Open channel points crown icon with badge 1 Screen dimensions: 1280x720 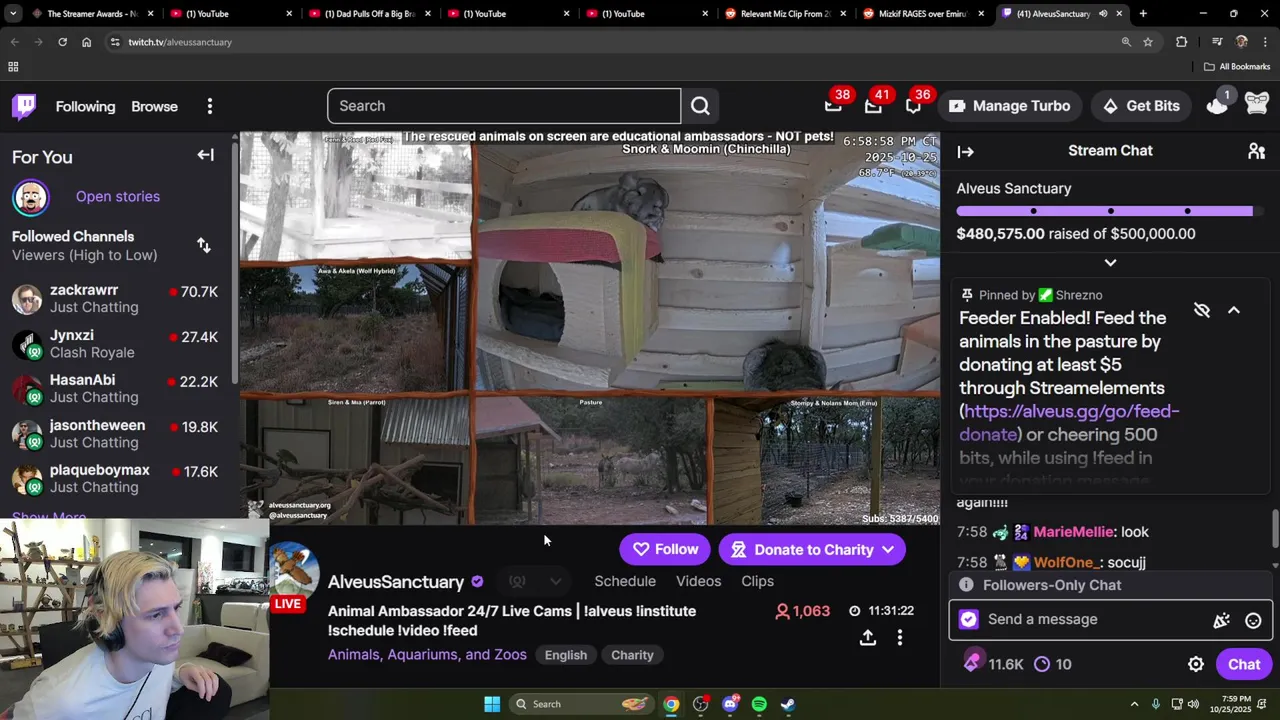click(x=1217, y=105)
